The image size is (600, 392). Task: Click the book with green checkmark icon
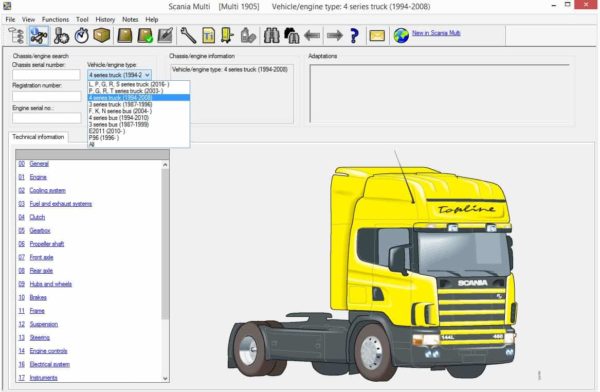145,36
